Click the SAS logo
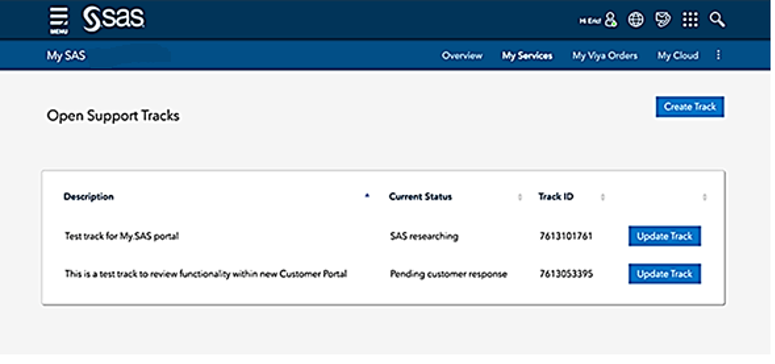Image resolution: width=775 pixels, height=364 pixels. click(x=114, y=19)
